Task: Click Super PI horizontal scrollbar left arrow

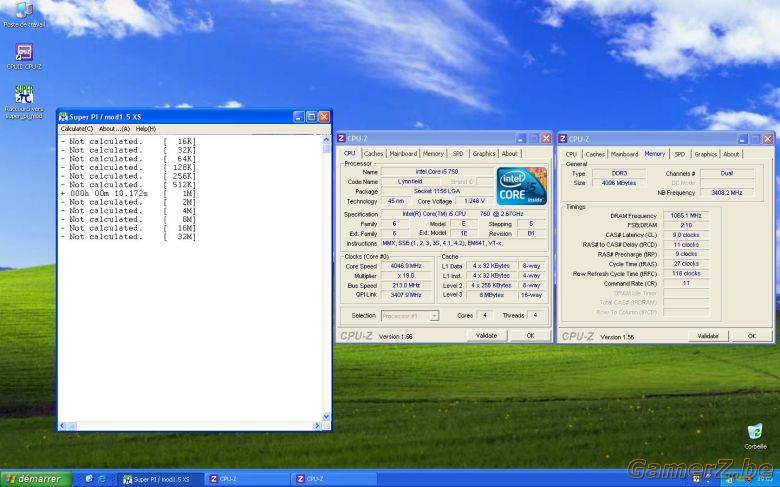Action: tap(63, 426)
